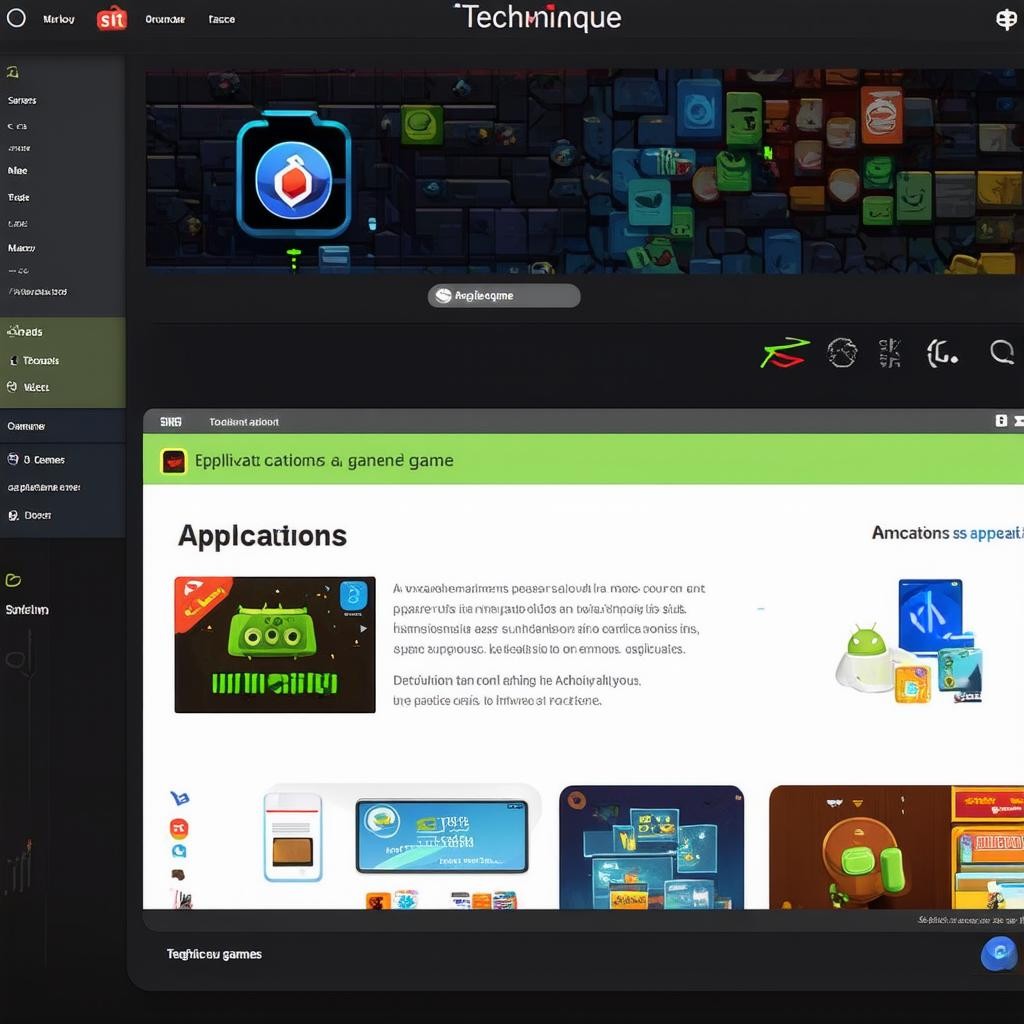Open the Oromane menu
1024x1024 pixels.
(x=165, y=19)
